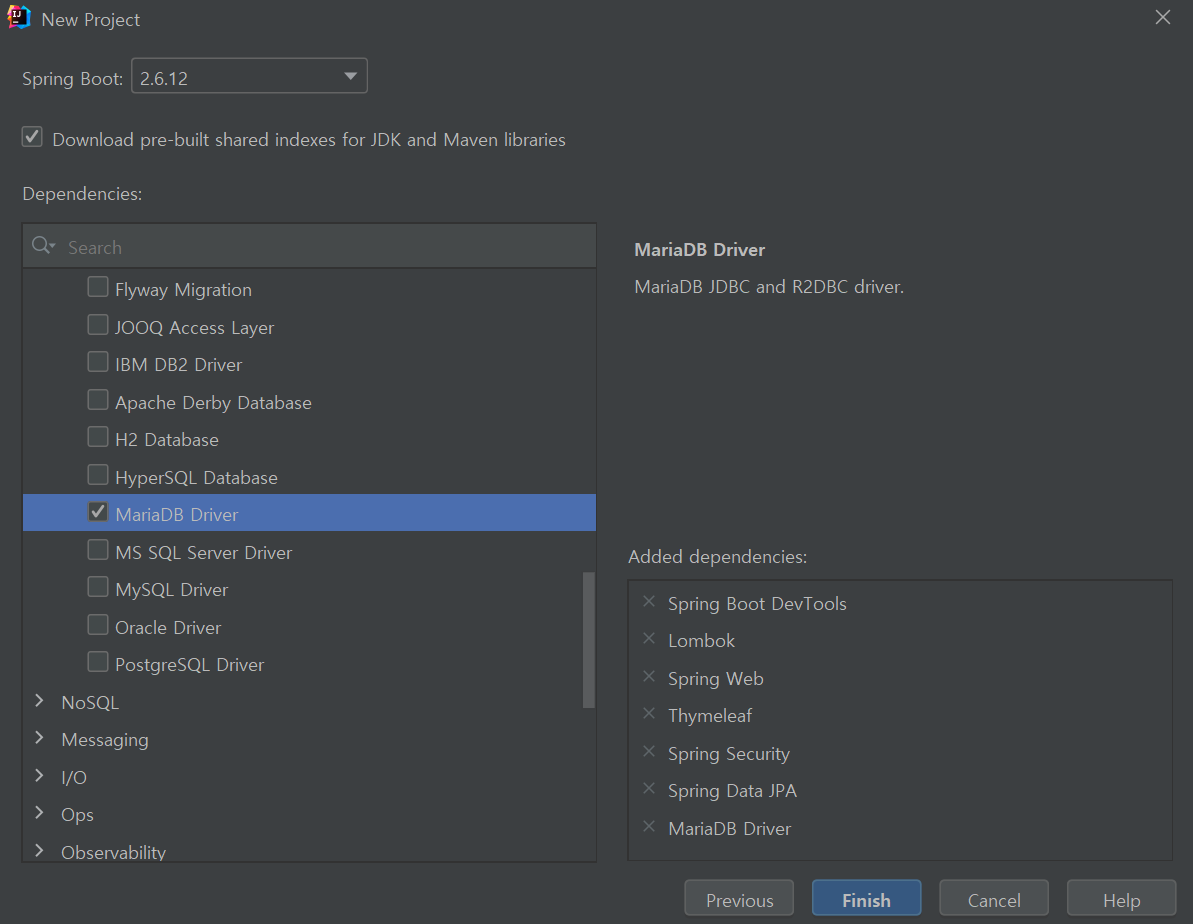Remove Lombok using its X icon
This screenshot has width=1193, height=924.
(649, 639)
